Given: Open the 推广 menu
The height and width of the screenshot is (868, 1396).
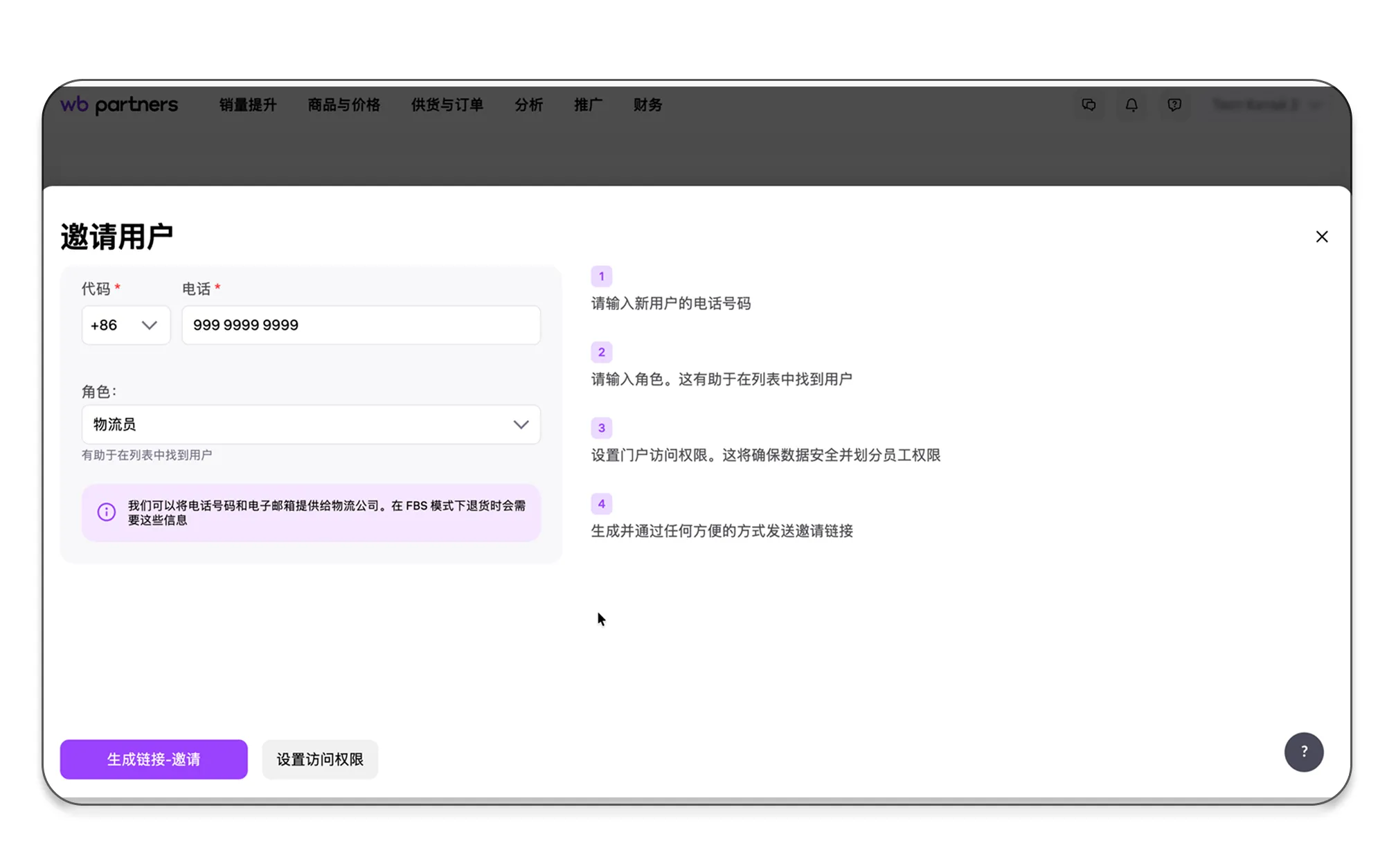Looking at the screenshot, I should click(589, 105).
